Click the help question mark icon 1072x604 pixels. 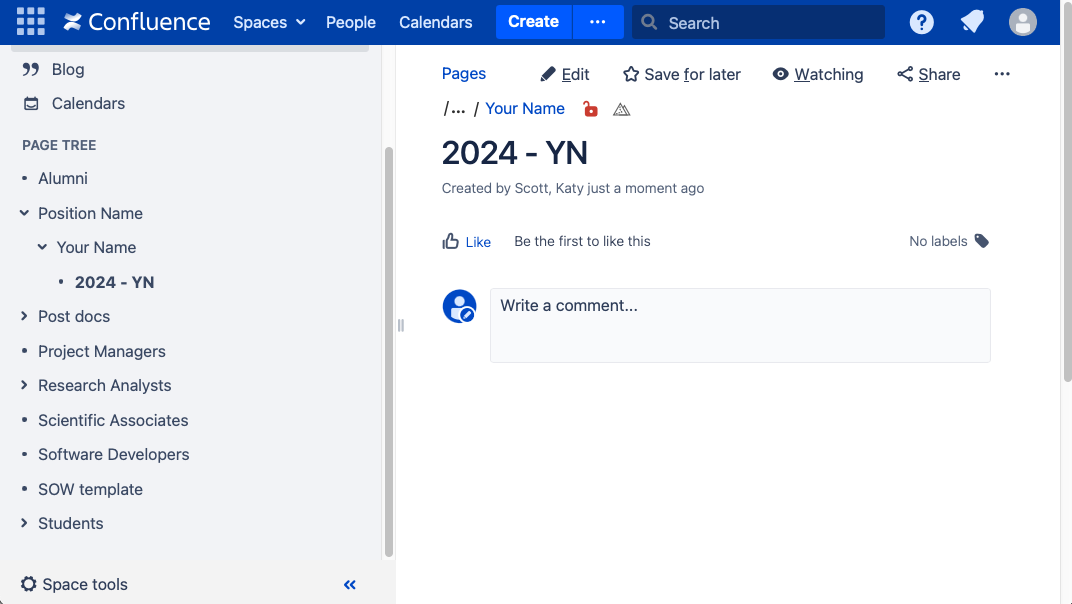click(x=921, y=22)
